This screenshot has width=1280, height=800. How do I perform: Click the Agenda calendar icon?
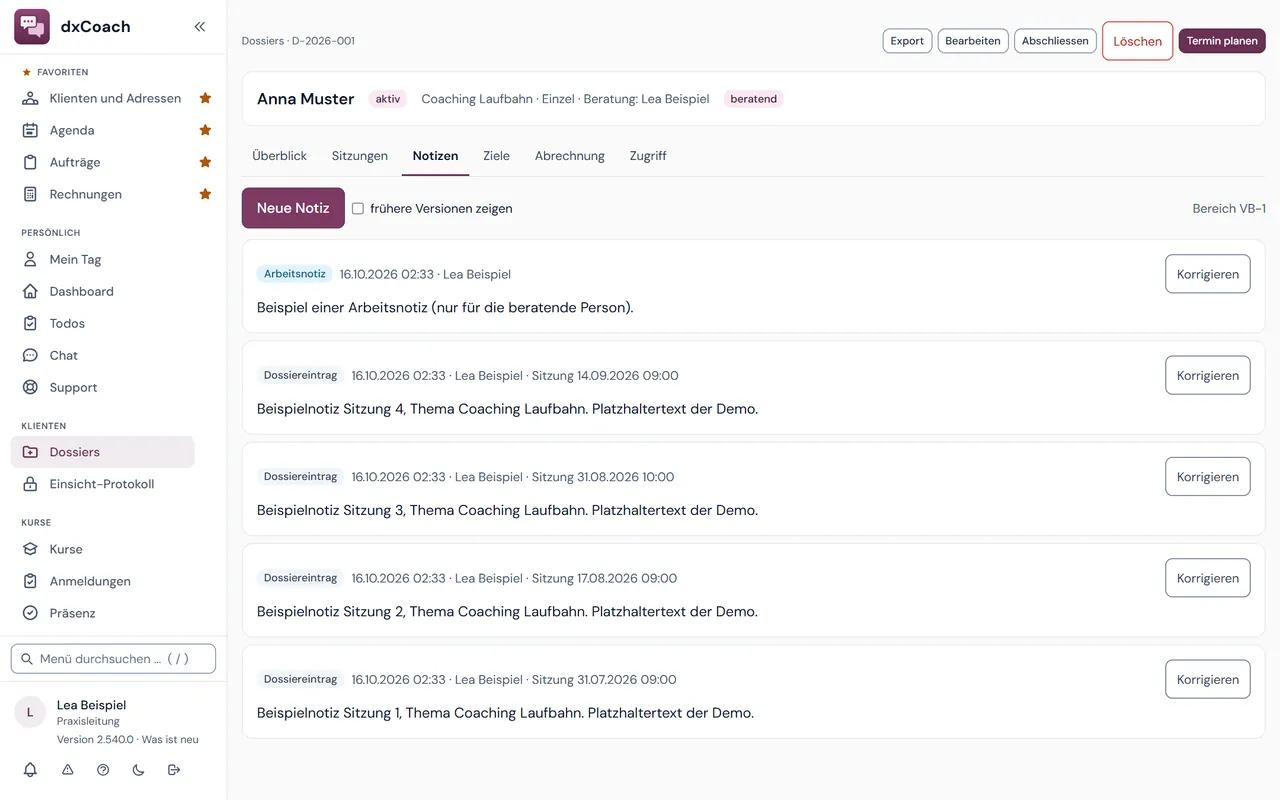coord(30,130)
